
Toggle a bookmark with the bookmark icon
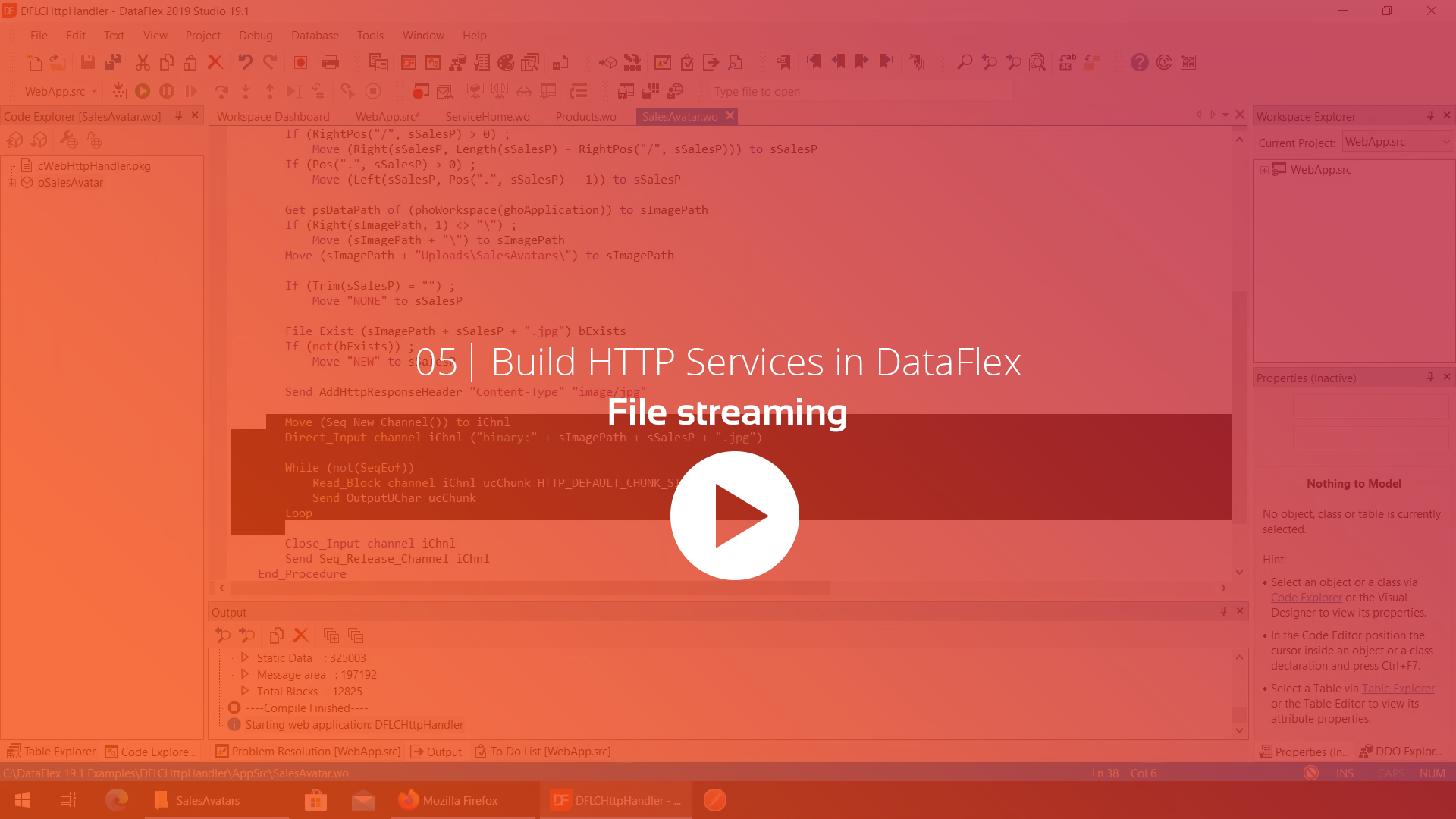coord(784,62)
